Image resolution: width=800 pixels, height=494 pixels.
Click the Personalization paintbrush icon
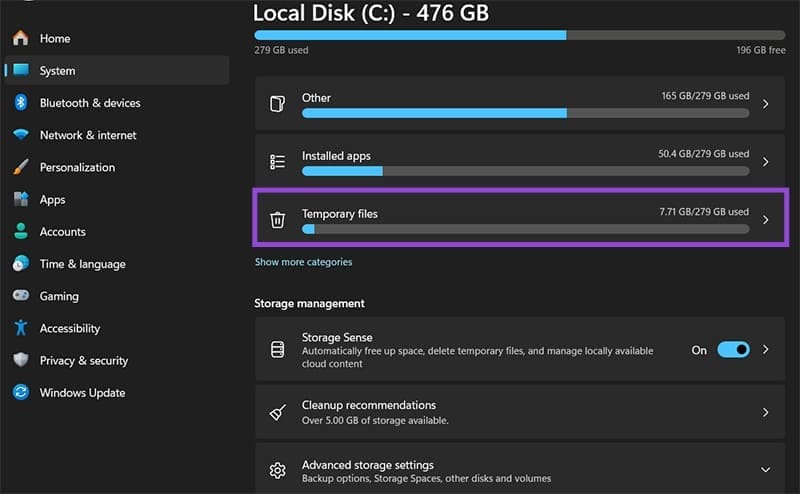pyautogui.click(x=21, y=167)
